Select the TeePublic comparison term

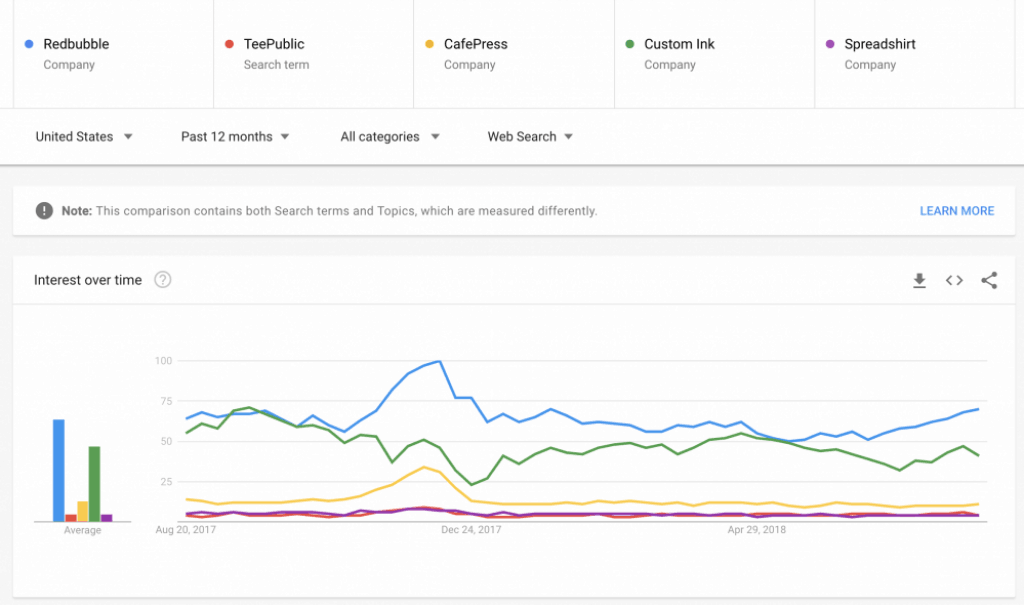tap(313, 54)
